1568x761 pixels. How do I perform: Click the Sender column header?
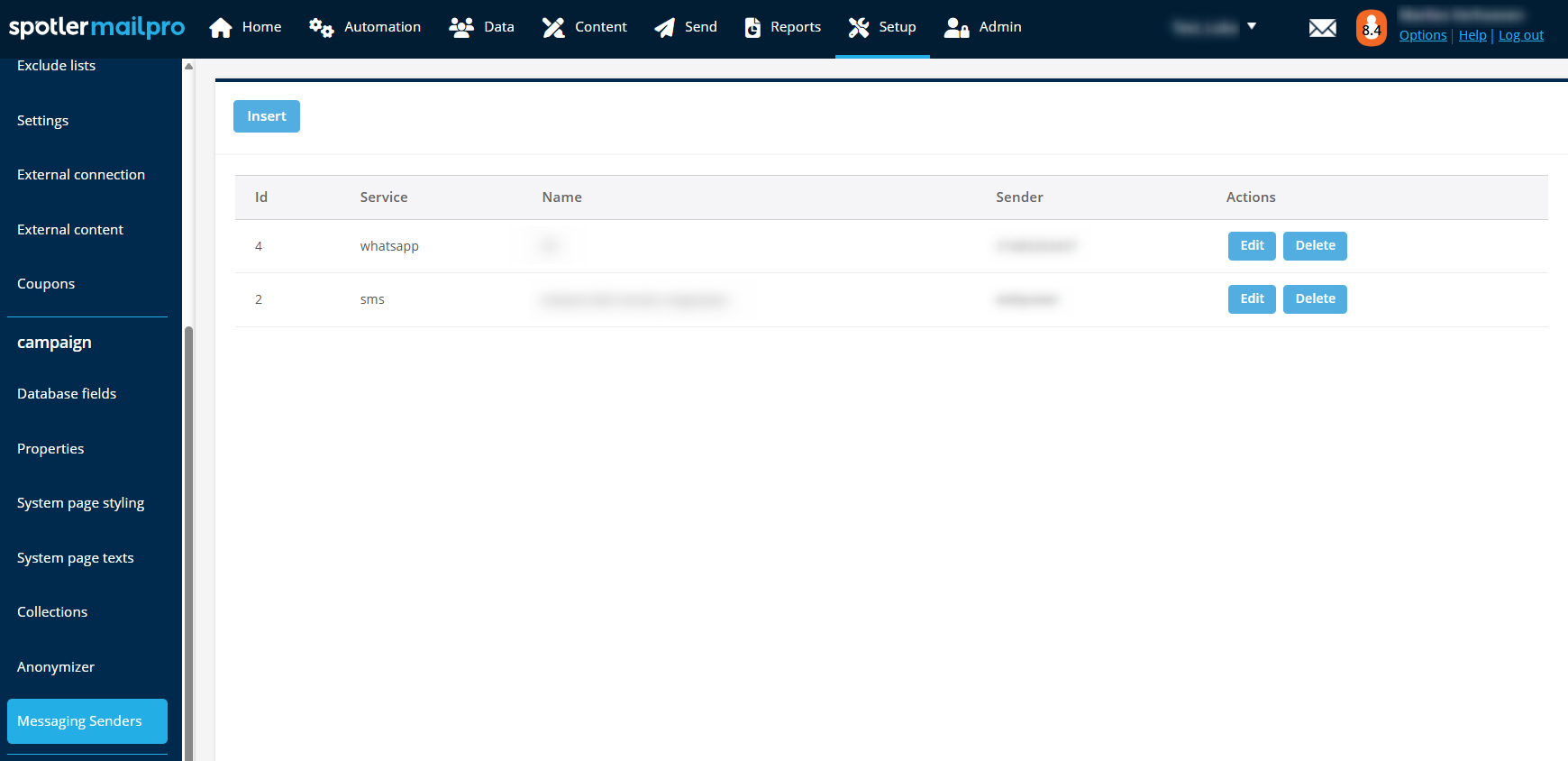point(1019,197)
